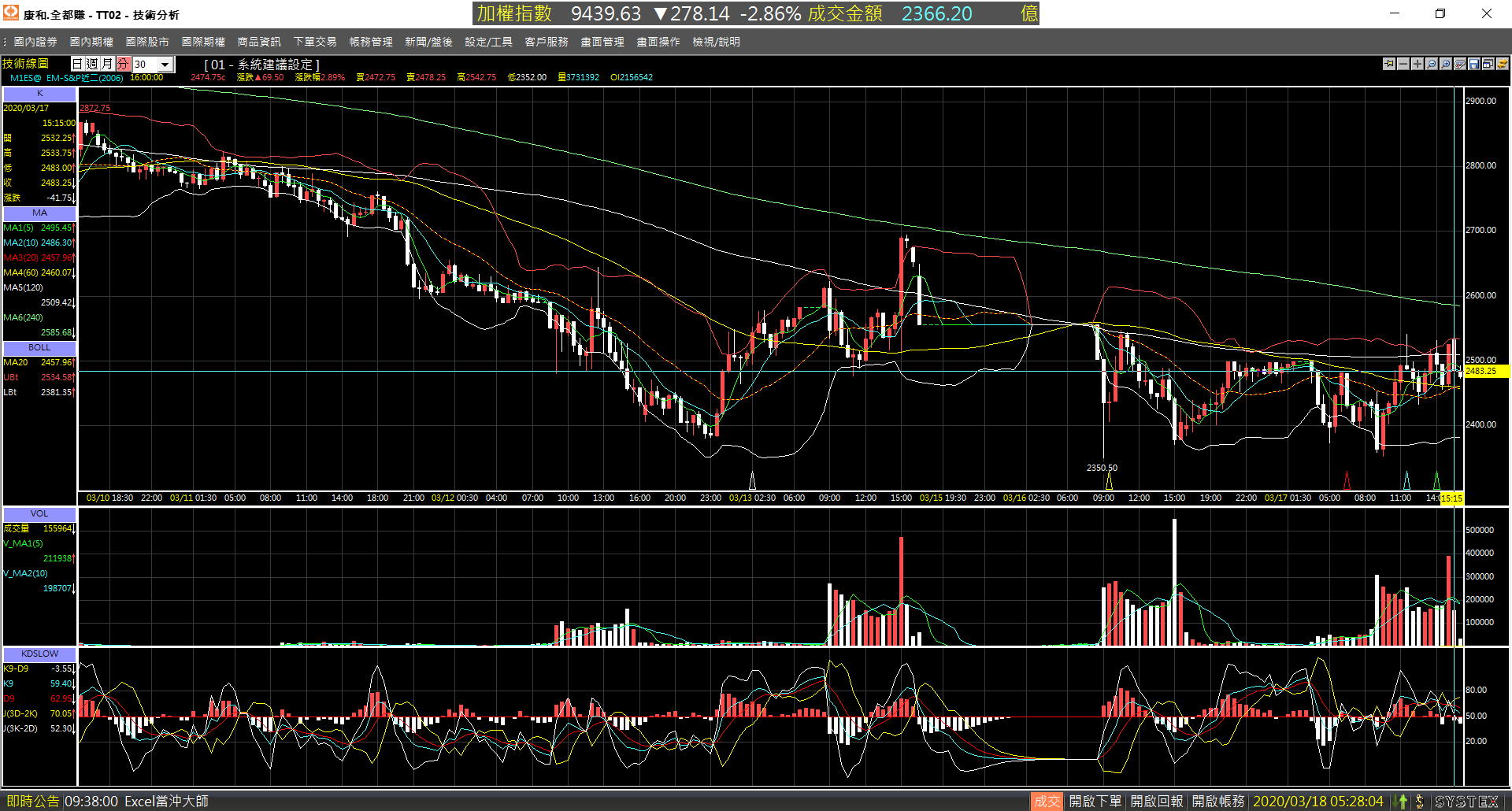Click the green up-down arrows status icon

pyautogui.click(x=1401, y=802)
